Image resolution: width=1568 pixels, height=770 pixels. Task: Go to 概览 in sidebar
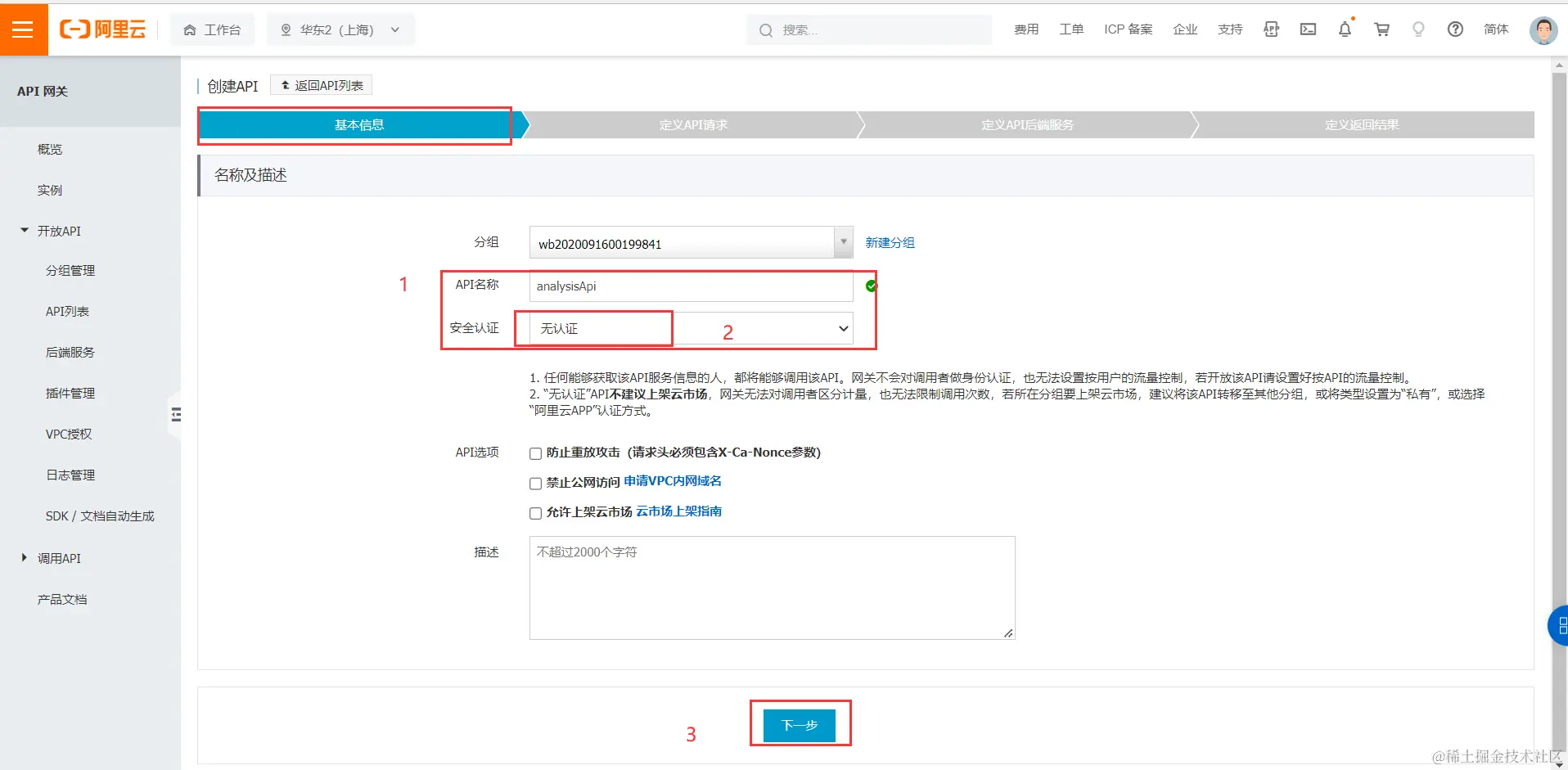click(50, 149)
